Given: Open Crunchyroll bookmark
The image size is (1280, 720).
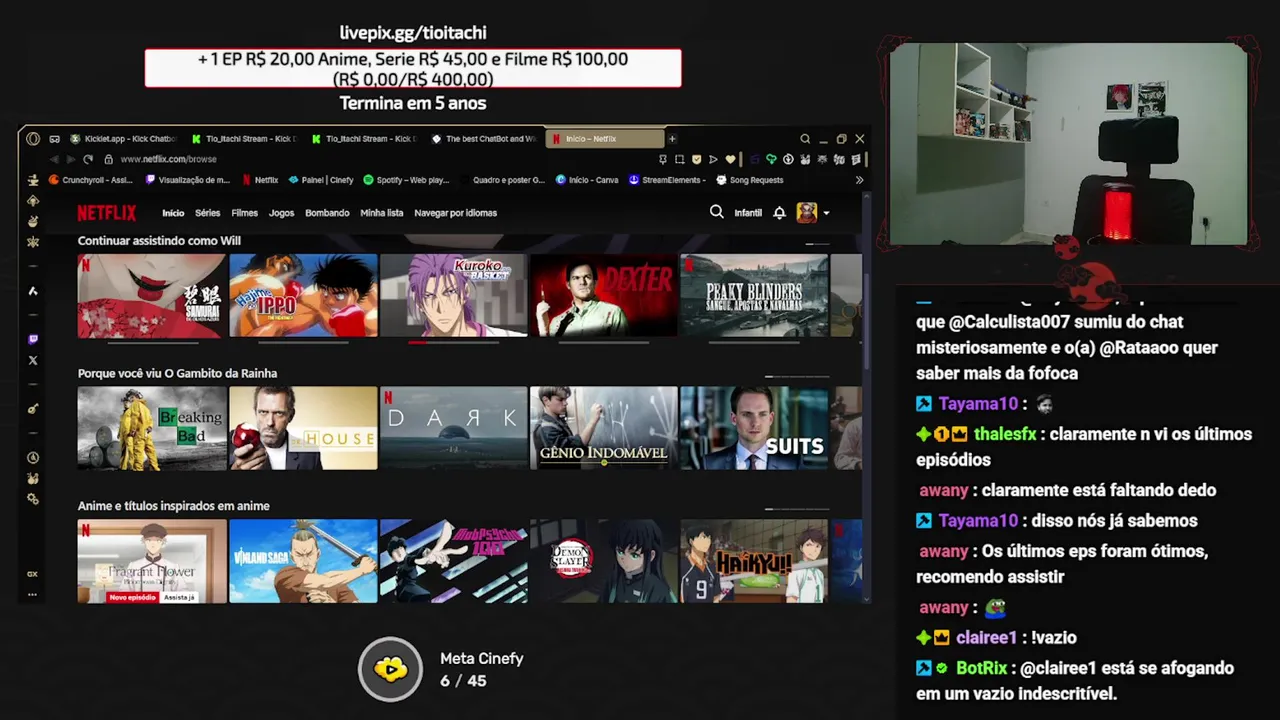Looking at the screenshot, I should point(91,180).
